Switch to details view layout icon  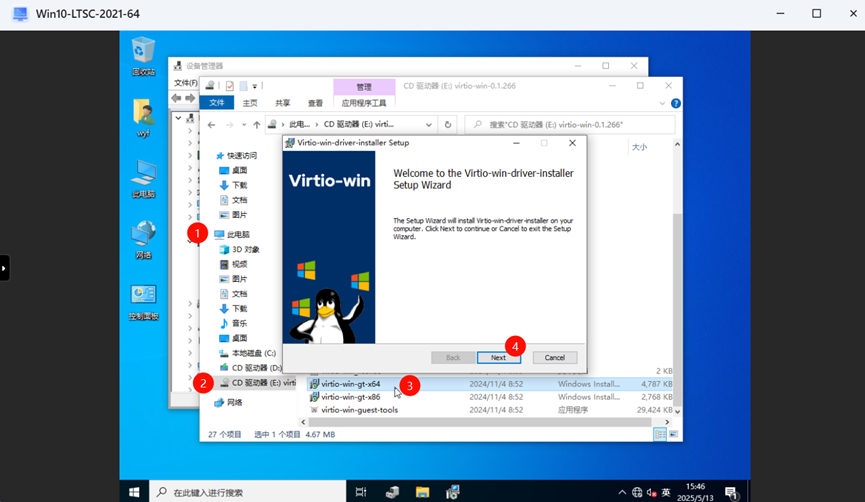pos(660,435)
